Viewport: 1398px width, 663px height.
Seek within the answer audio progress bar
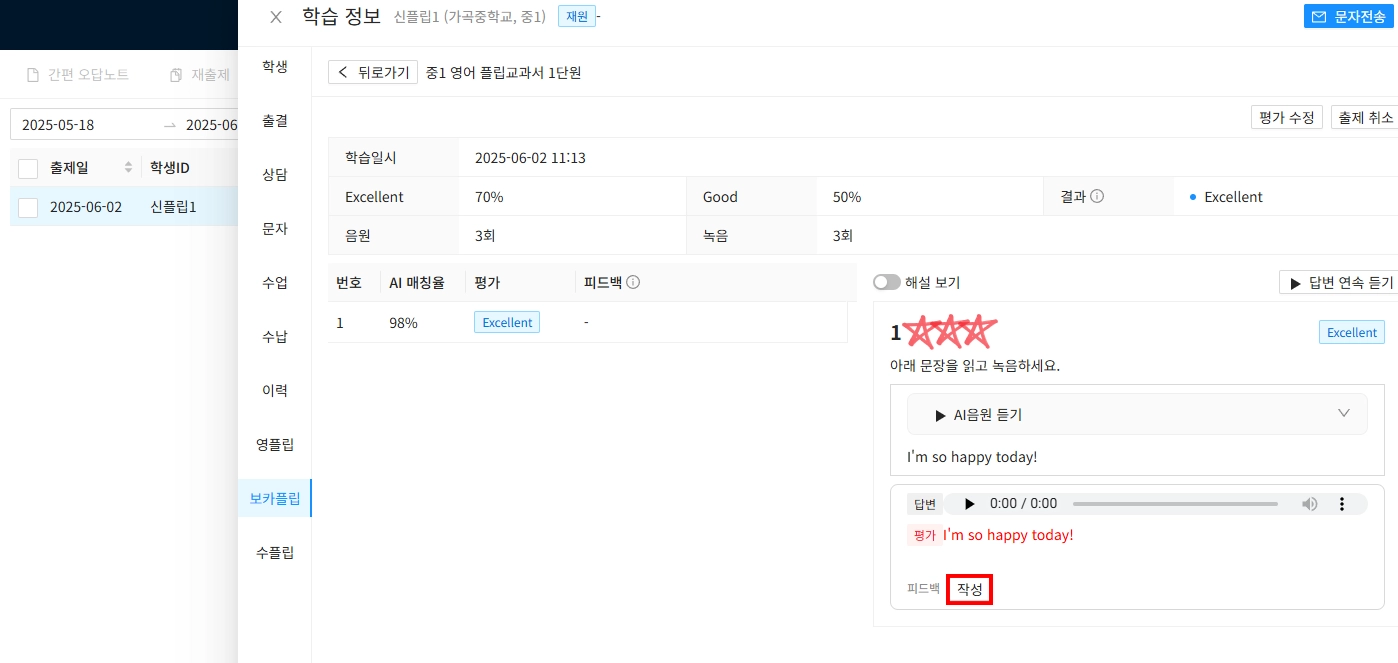(1175, 504)
